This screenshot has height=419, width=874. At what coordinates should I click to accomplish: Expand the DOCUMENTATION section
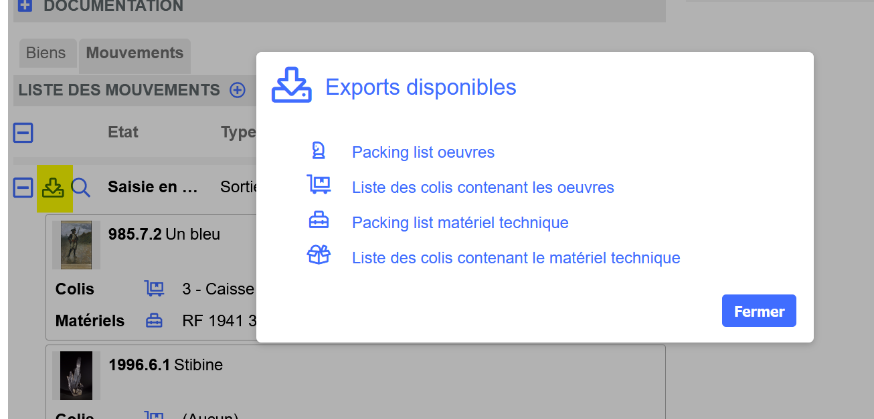click(24, 6)
